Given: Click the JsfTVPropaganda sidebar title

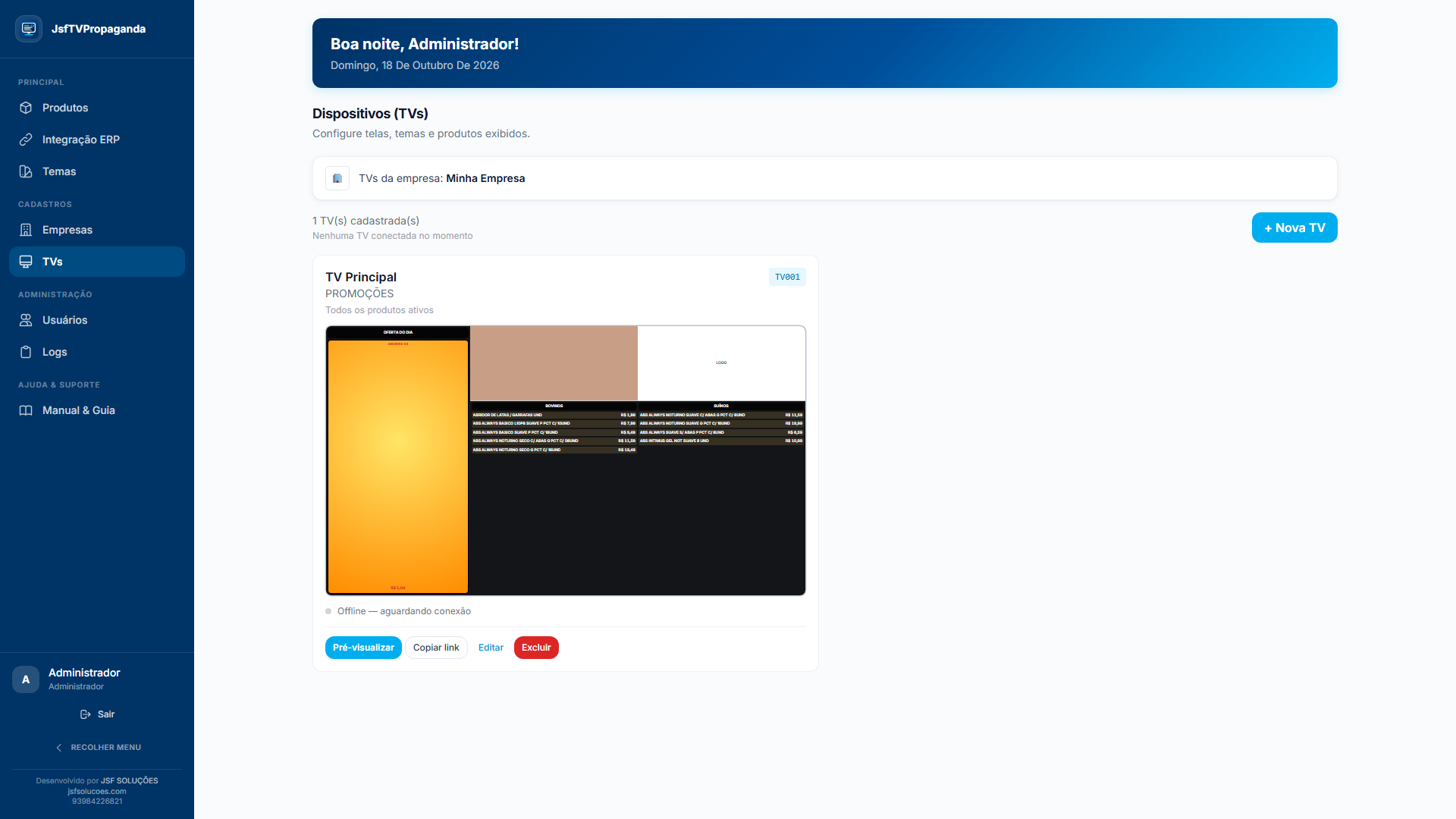Looking at the screenshot, I should [99, 29].
